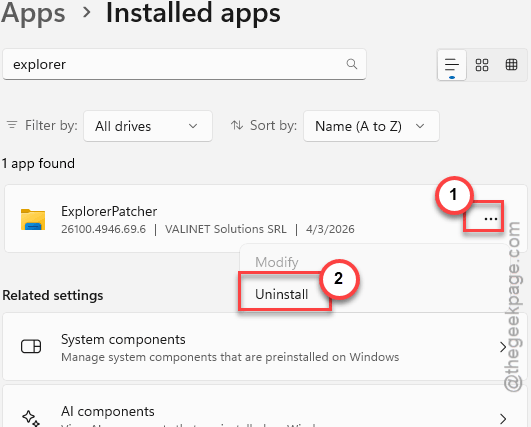Click the search magnifier icon
This screenshot has width=531, height=427.
click(x=352, y=64)
